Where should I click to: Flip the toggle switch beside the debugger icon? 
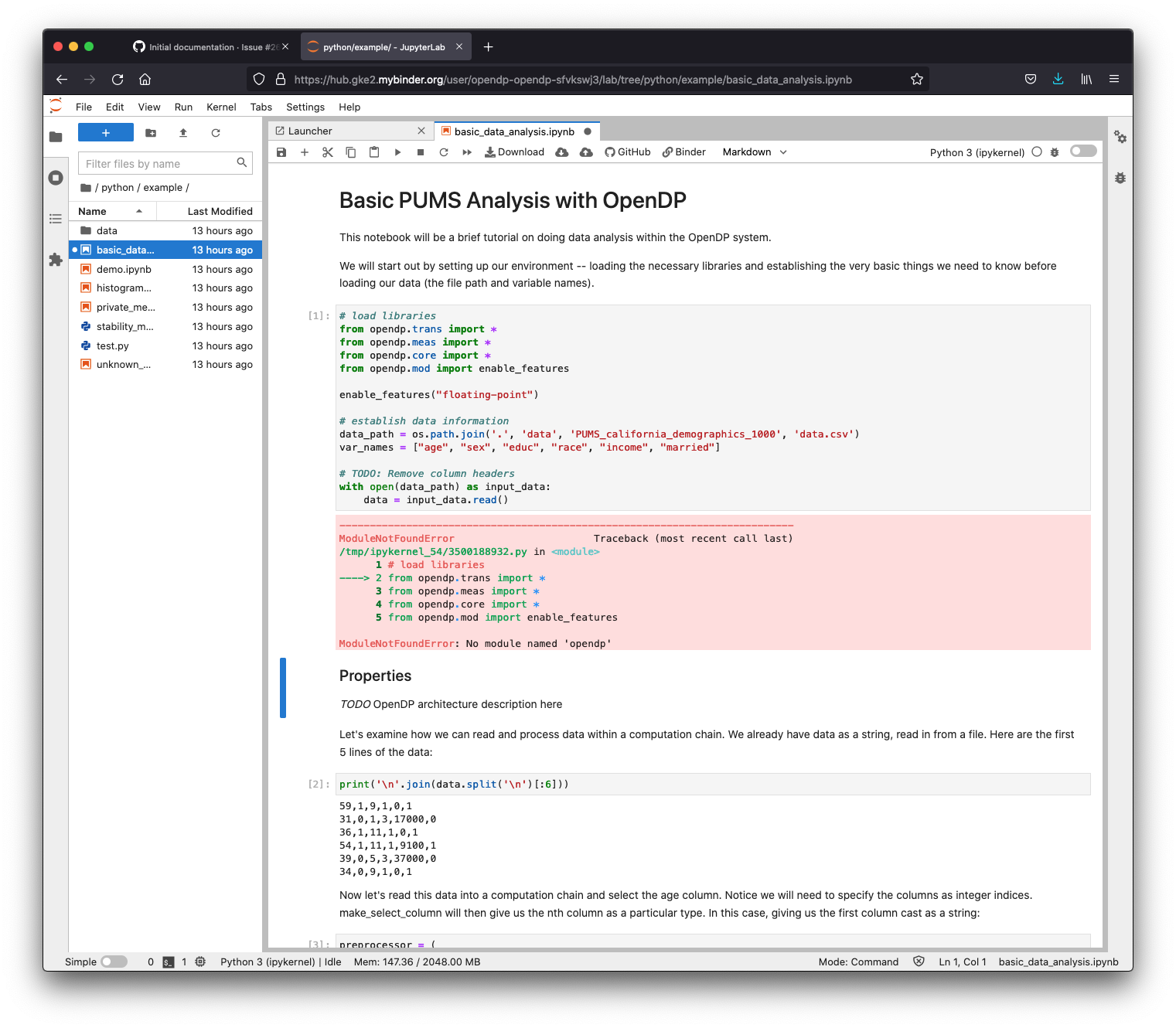1082,151
